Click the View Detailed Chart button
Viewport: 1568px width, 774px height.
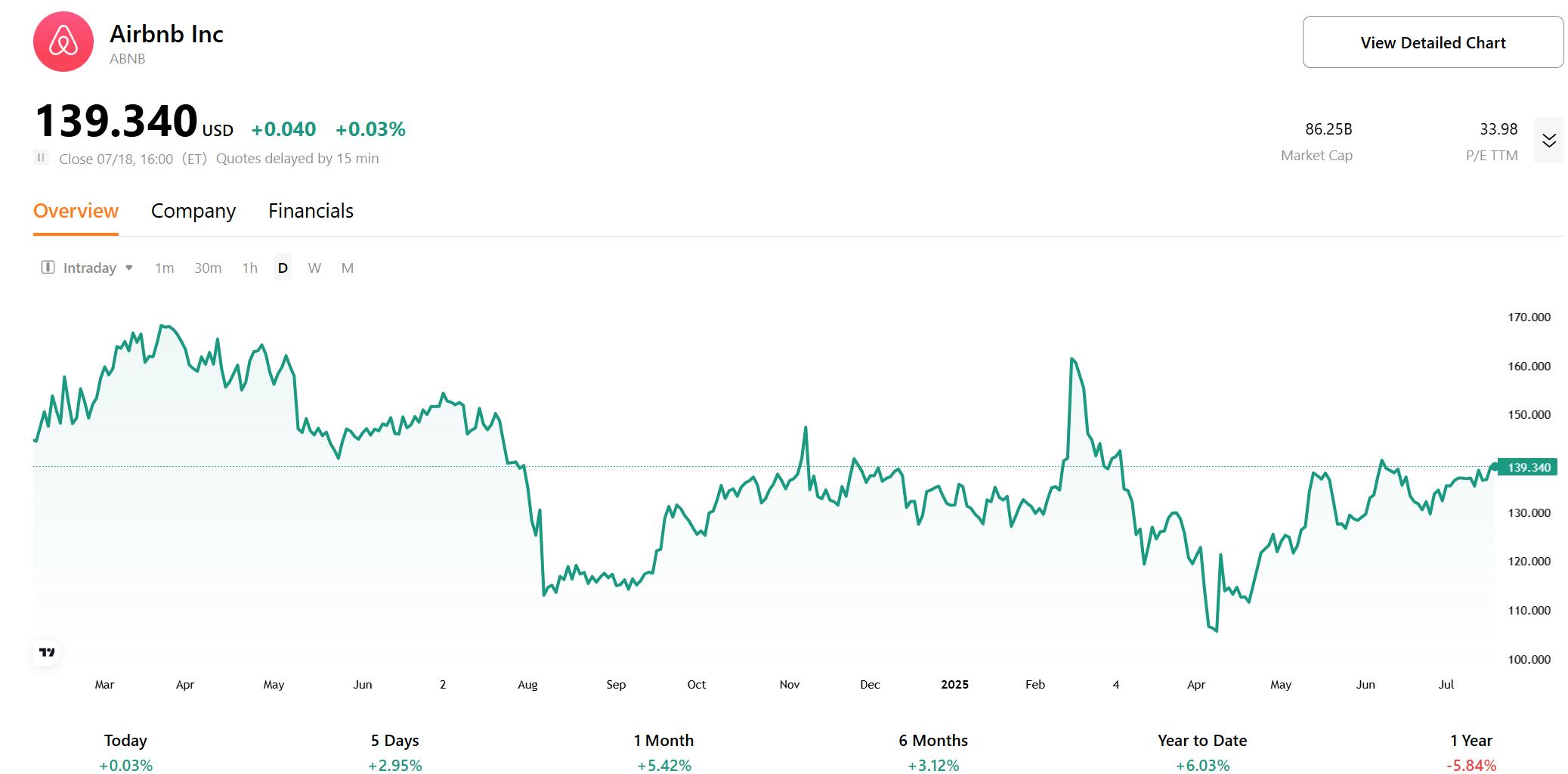tap(1432, 42)
